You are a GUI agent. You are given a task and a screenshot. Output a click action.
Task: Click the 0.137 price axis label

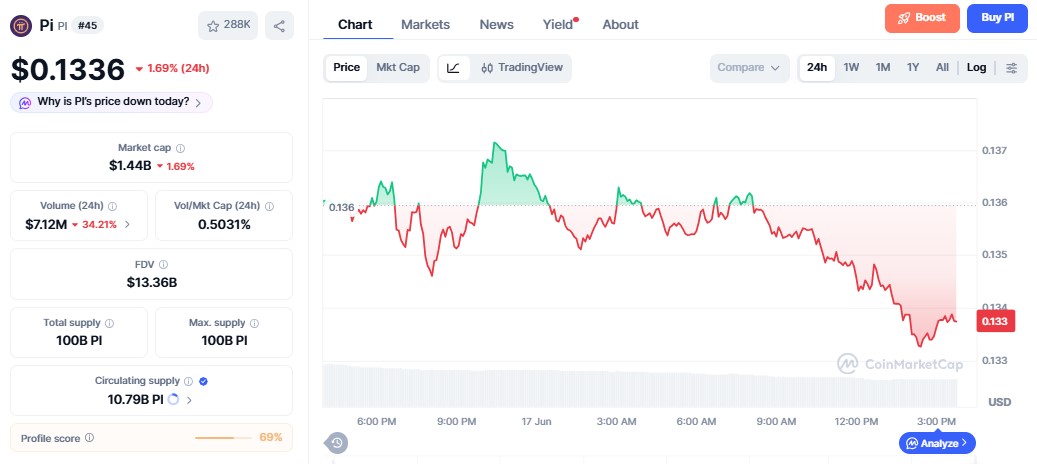(x=994, y=150)
